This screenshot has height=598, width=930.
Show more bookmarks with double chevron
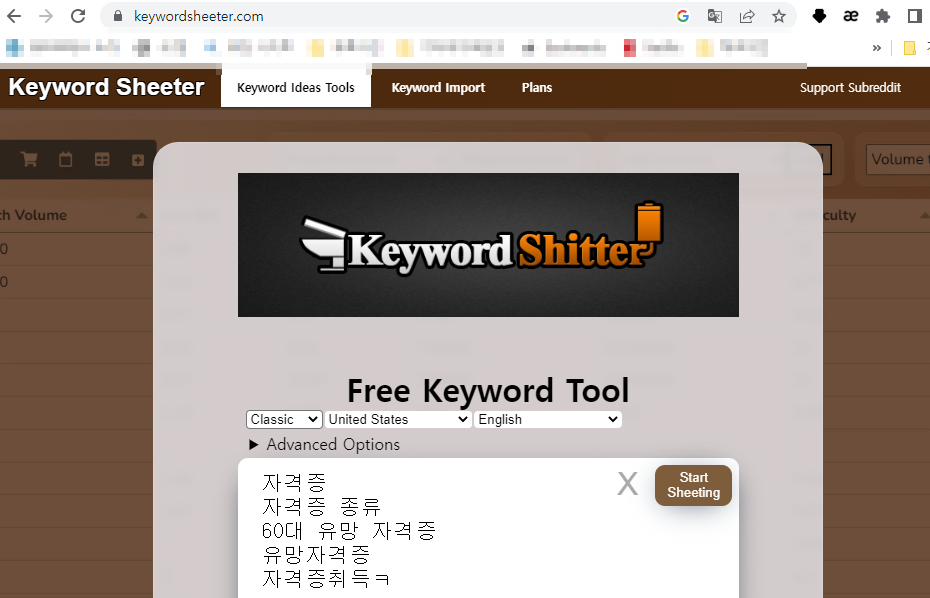click(x=877, y=48)
